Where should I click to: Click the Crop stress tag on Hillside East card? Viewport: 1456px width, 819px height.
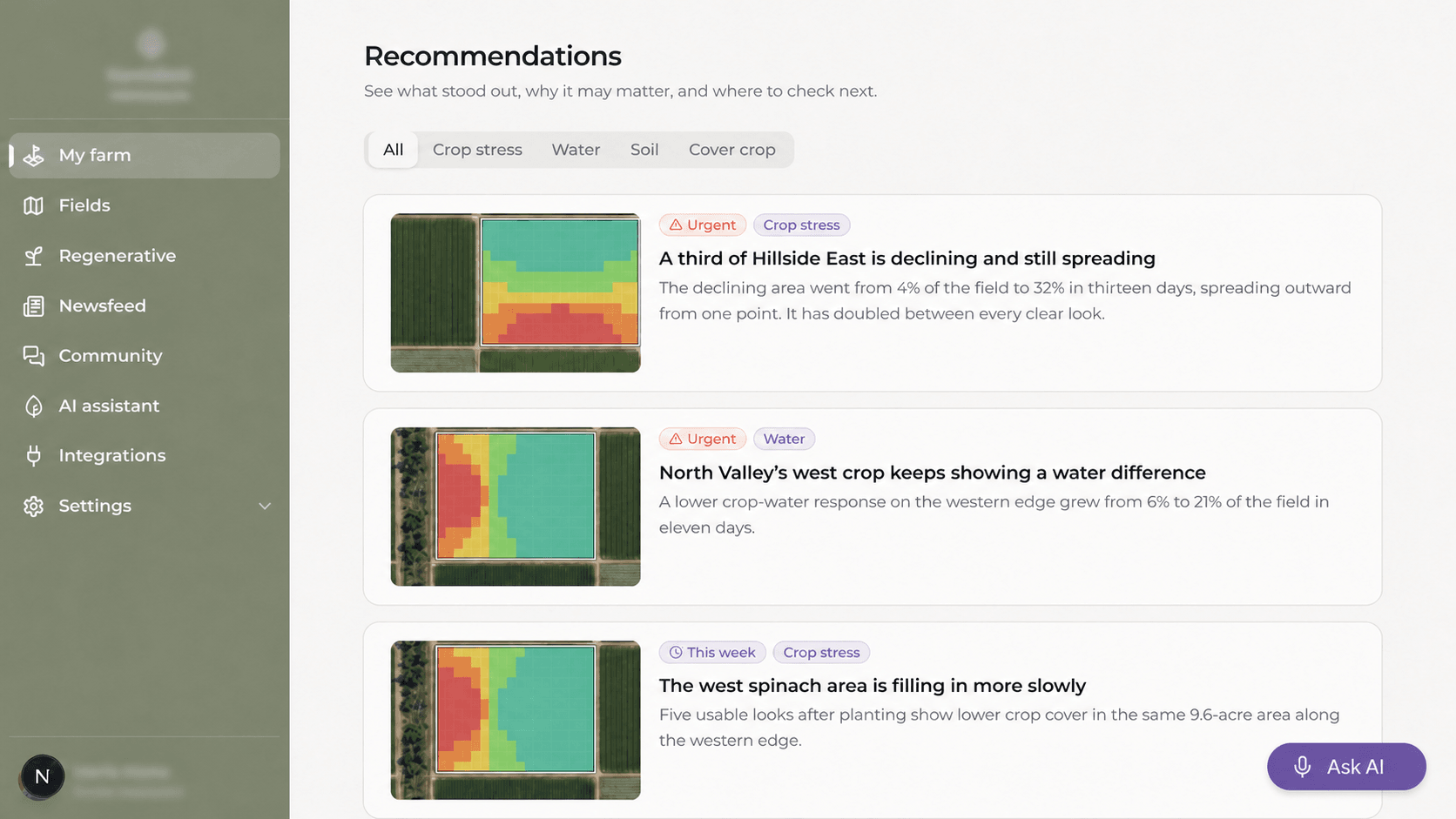(801, 225)
